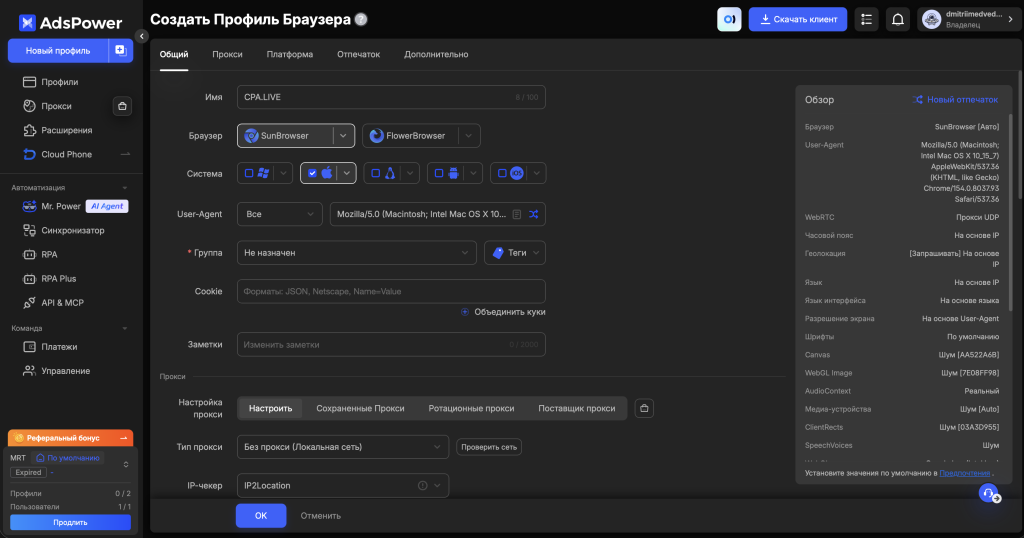Uncheck the macOS system checkbox
Viewport: 1024px width, 538px height.
click(312, 173)
